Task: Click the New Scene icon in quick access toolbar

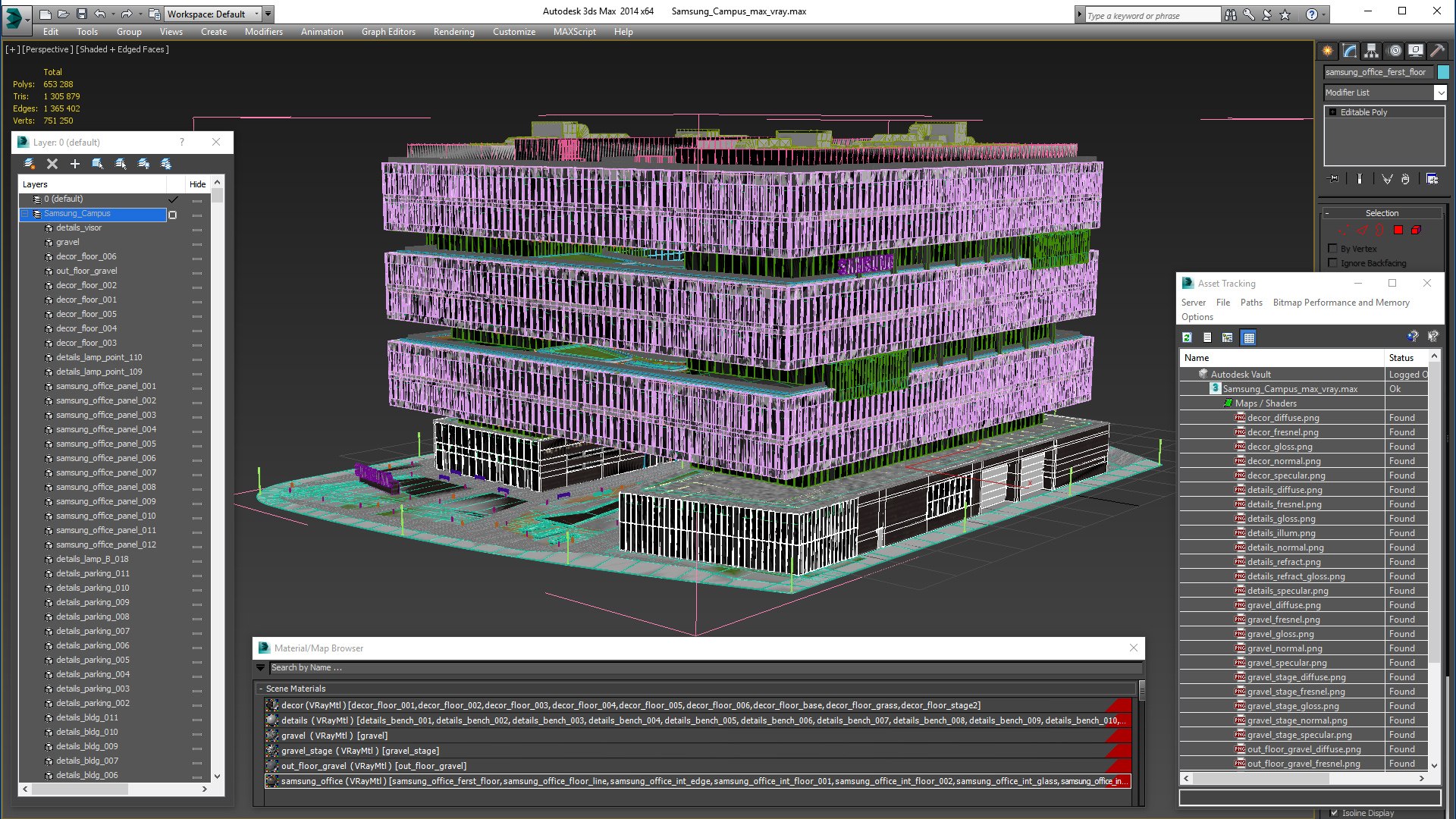Action: pyautogui.click(x=45, y=14)
